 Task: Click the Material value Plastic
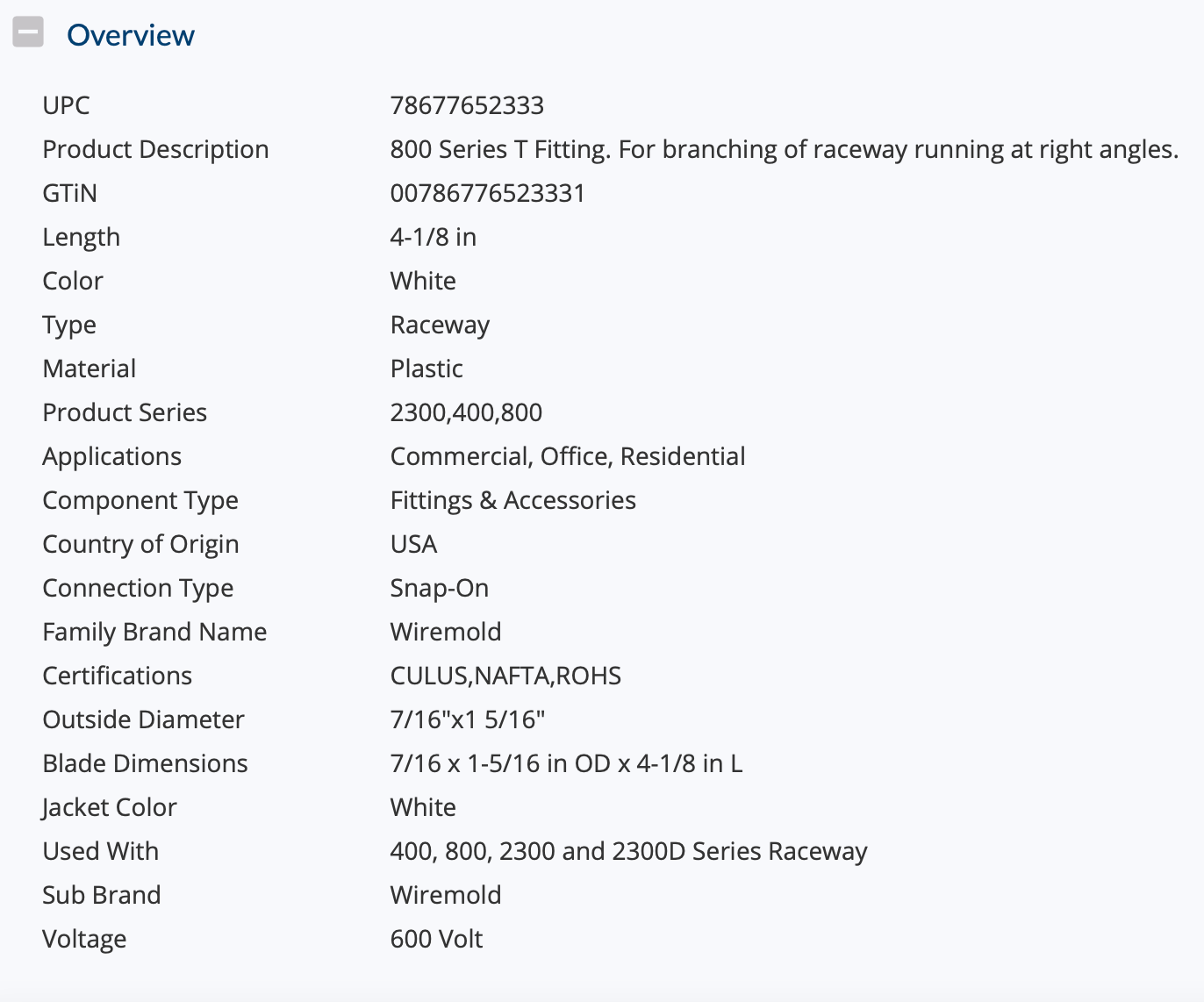click(426, 369)
